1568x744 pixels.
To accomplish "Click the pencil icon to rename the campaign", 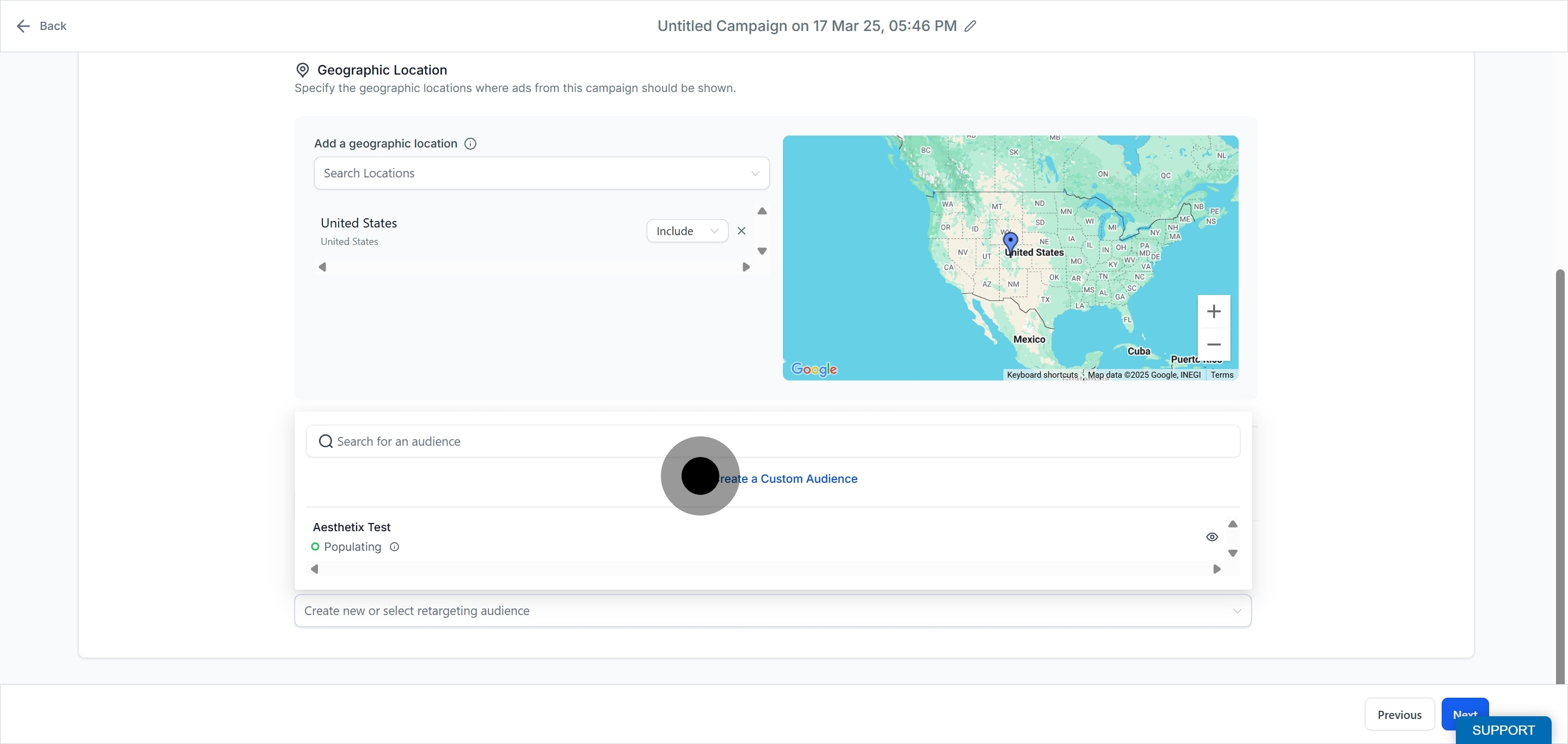I will tap(970, 26).
